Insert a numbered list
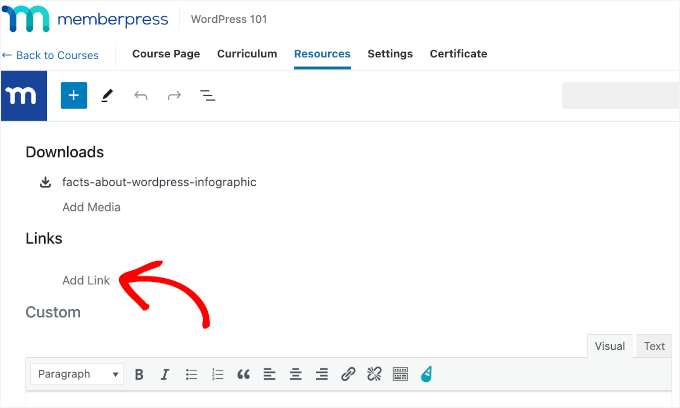Image resolution: width=680 pixels, height=408 pixels. 218,374
